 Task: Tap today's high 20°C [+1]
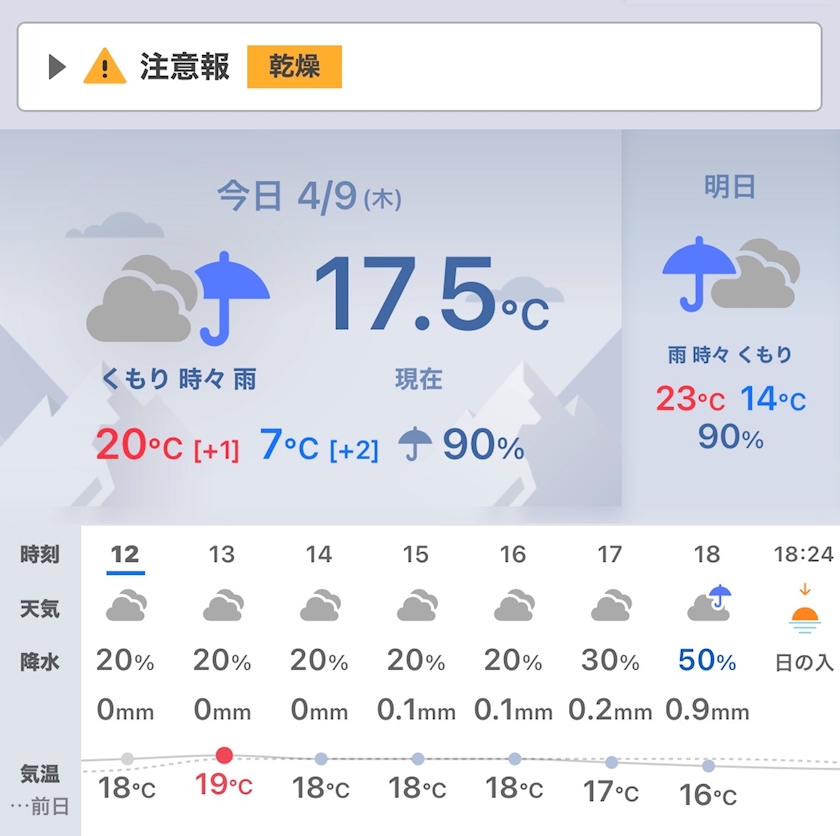(167, 446)
